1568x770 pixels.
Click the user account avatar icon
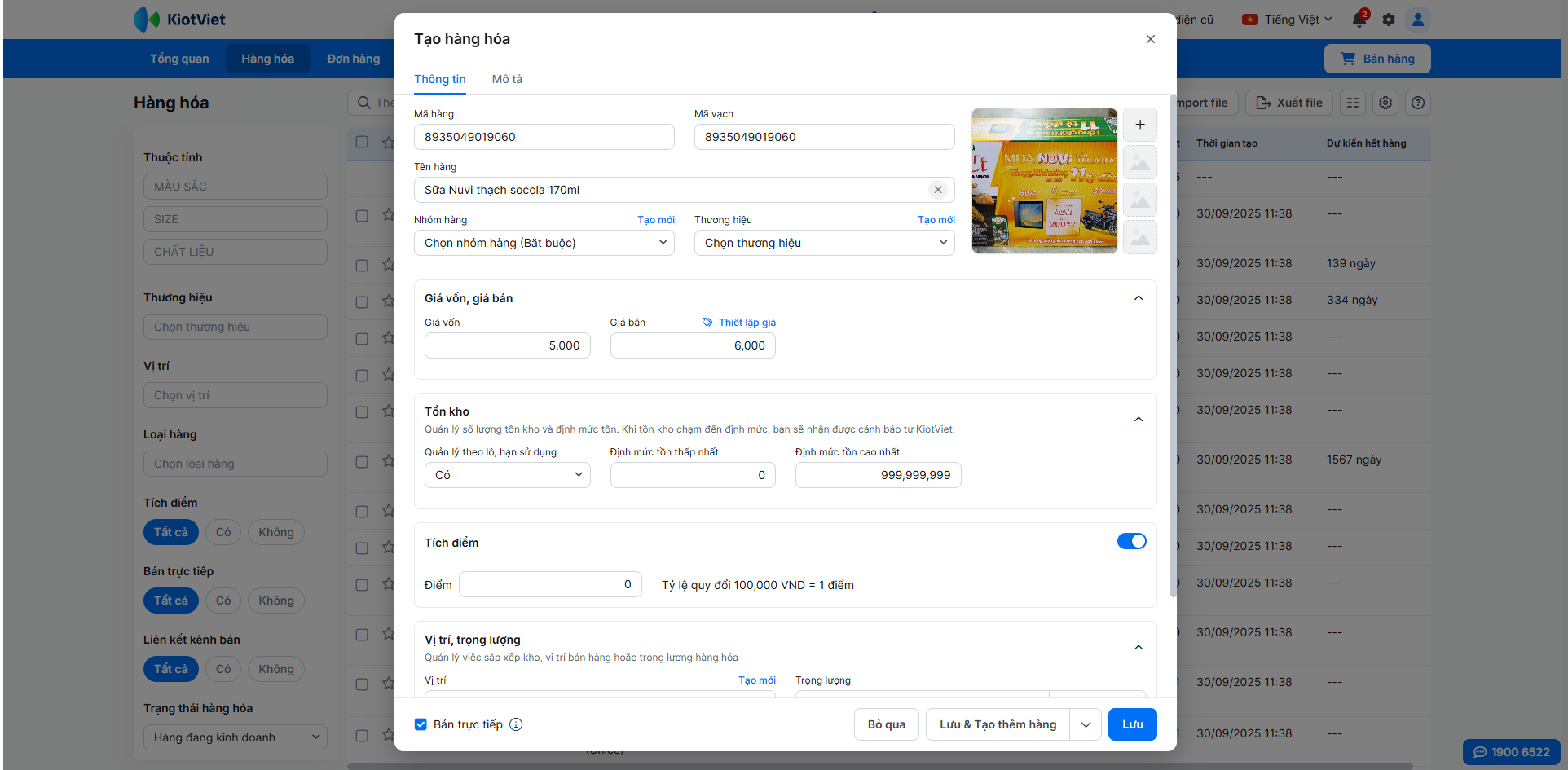(x=1418, y=20)
